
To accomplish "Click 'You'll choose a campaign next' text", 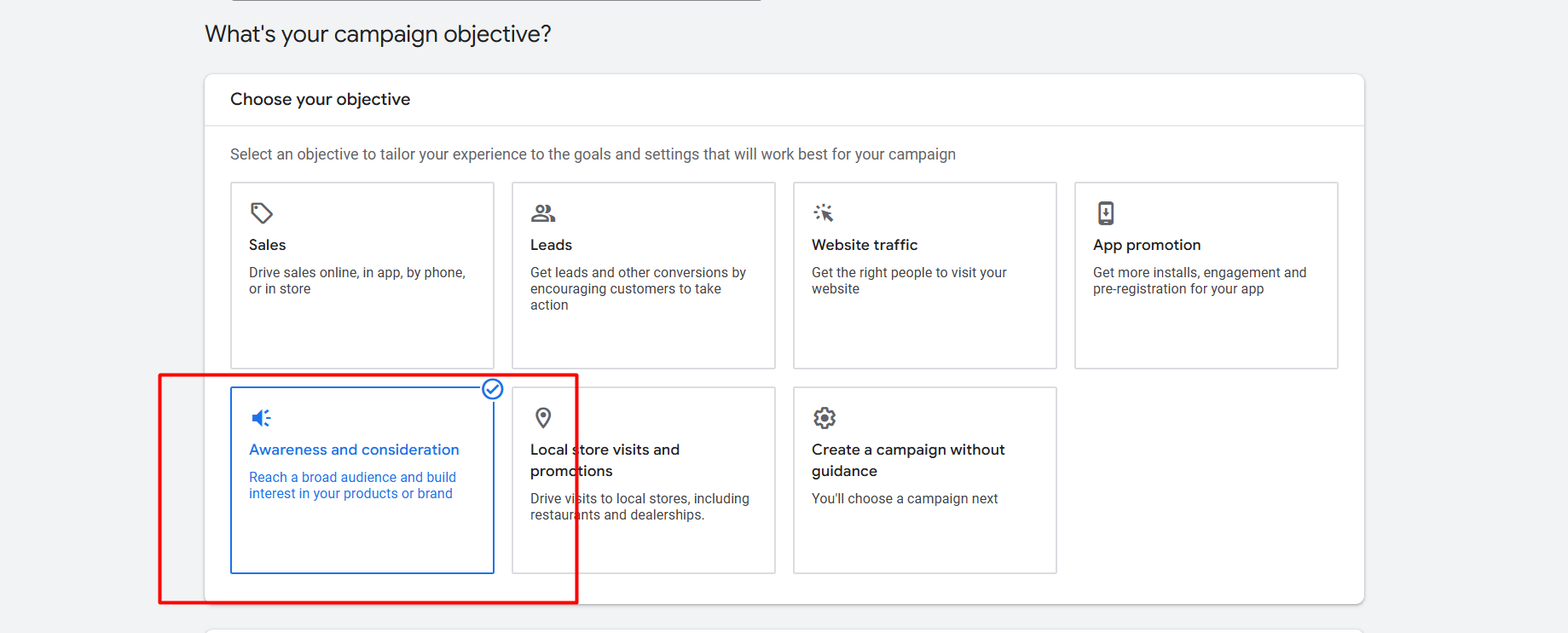I will click(x=904, y=498).
